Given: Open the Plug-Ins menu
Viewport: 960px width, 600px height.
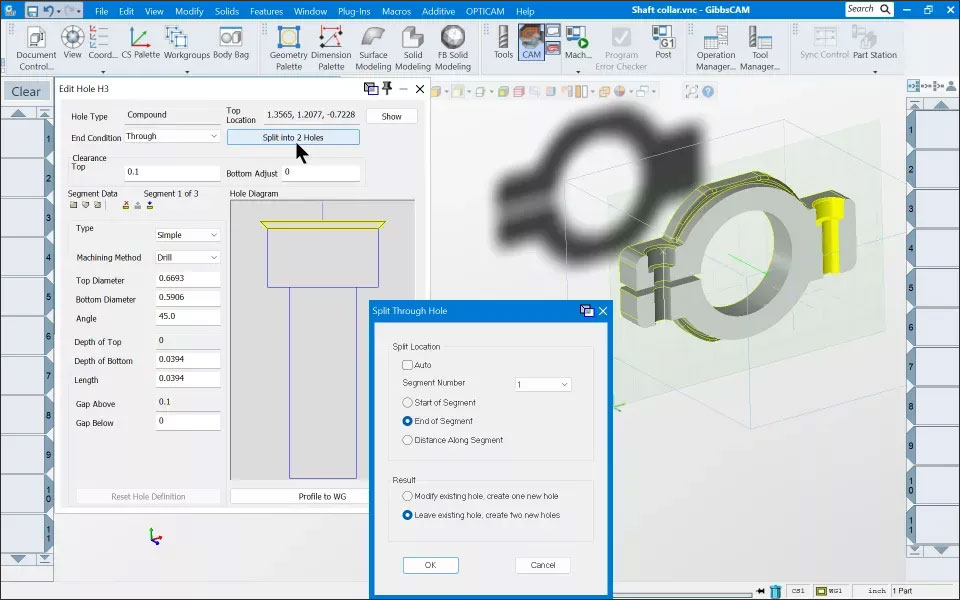Looking at the screenshot, I should [x=354, y=11].
